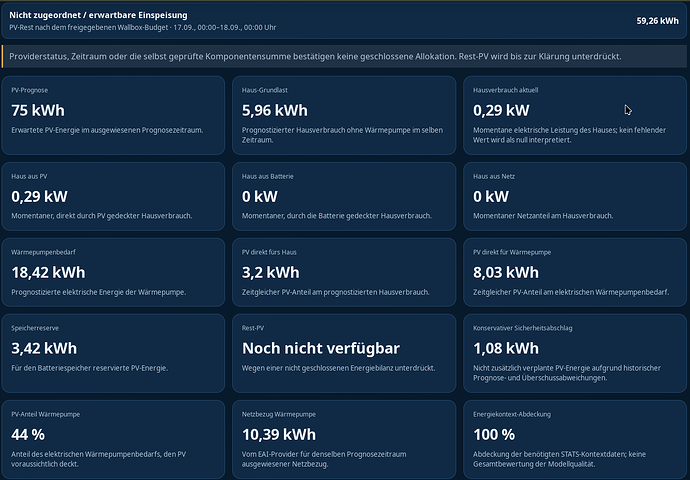Click the 75 kWh PV forecast value
This screenshot has height=480, width=690.
coord(38,110)
